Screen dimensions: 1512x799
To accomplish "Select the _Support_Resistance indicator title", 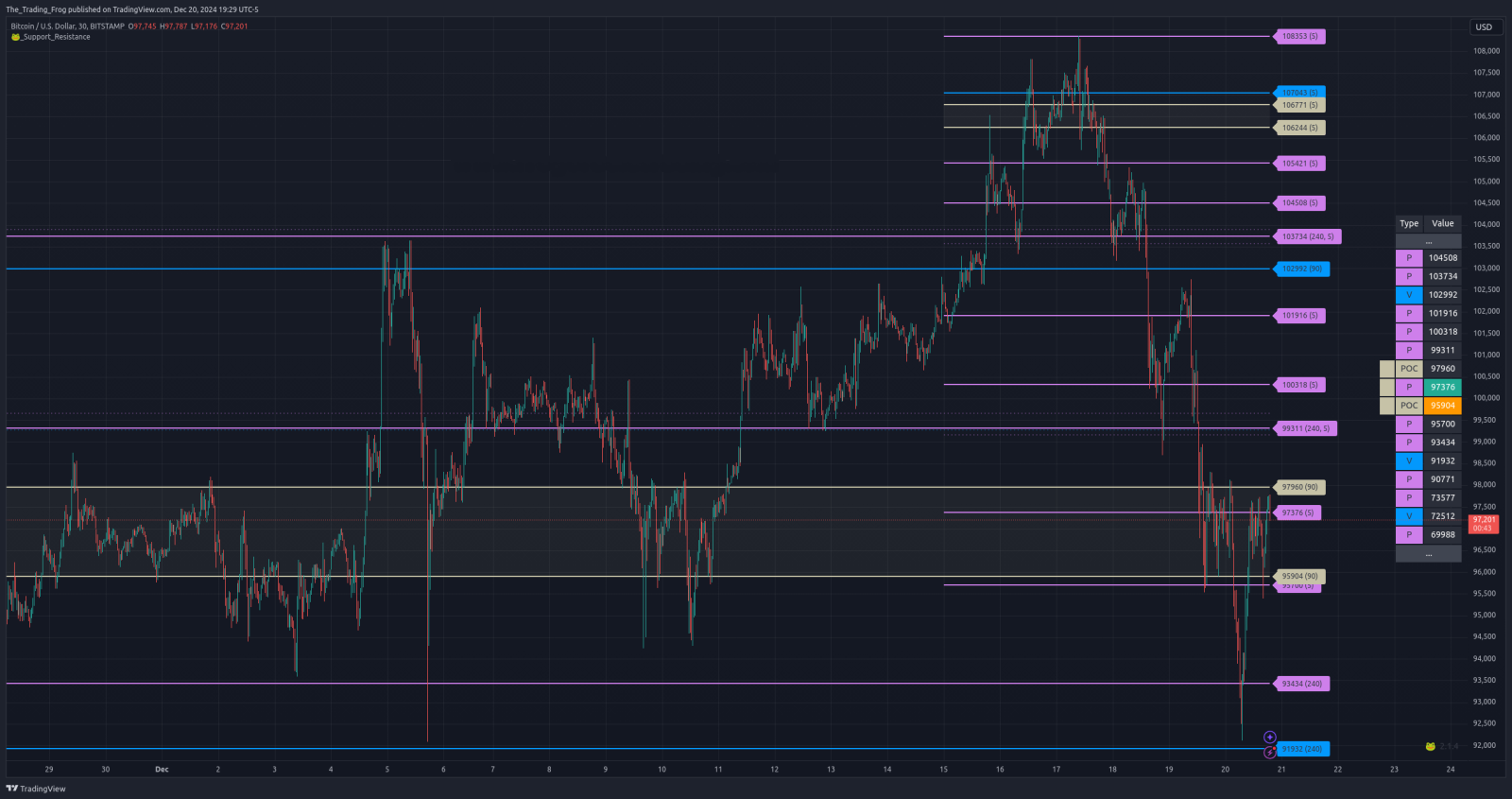I will (x=56, y=37).
